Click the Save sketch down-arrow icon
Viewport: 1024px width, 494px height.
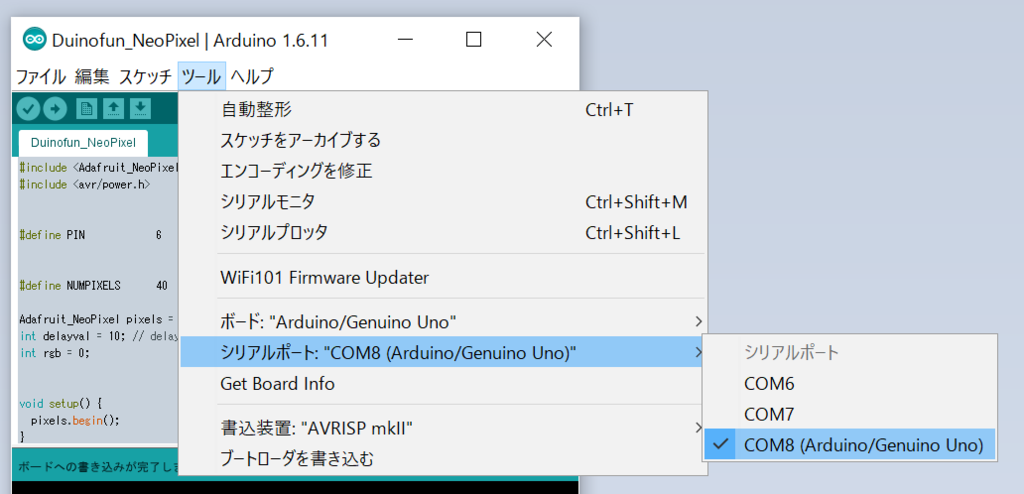[x=140, y=109]
